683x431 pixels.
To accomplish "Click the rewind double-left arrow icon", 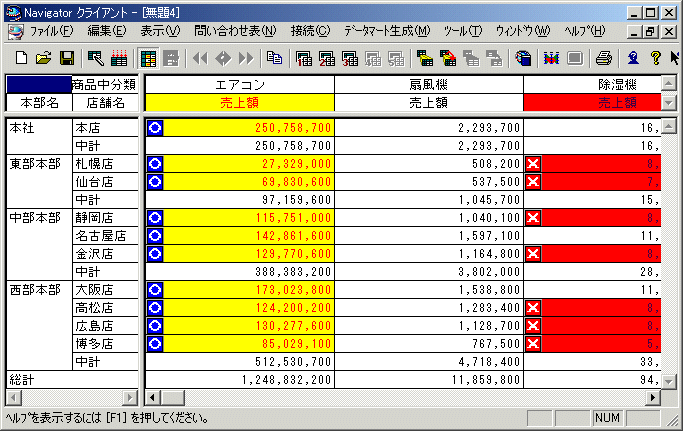I will (200, 58).
